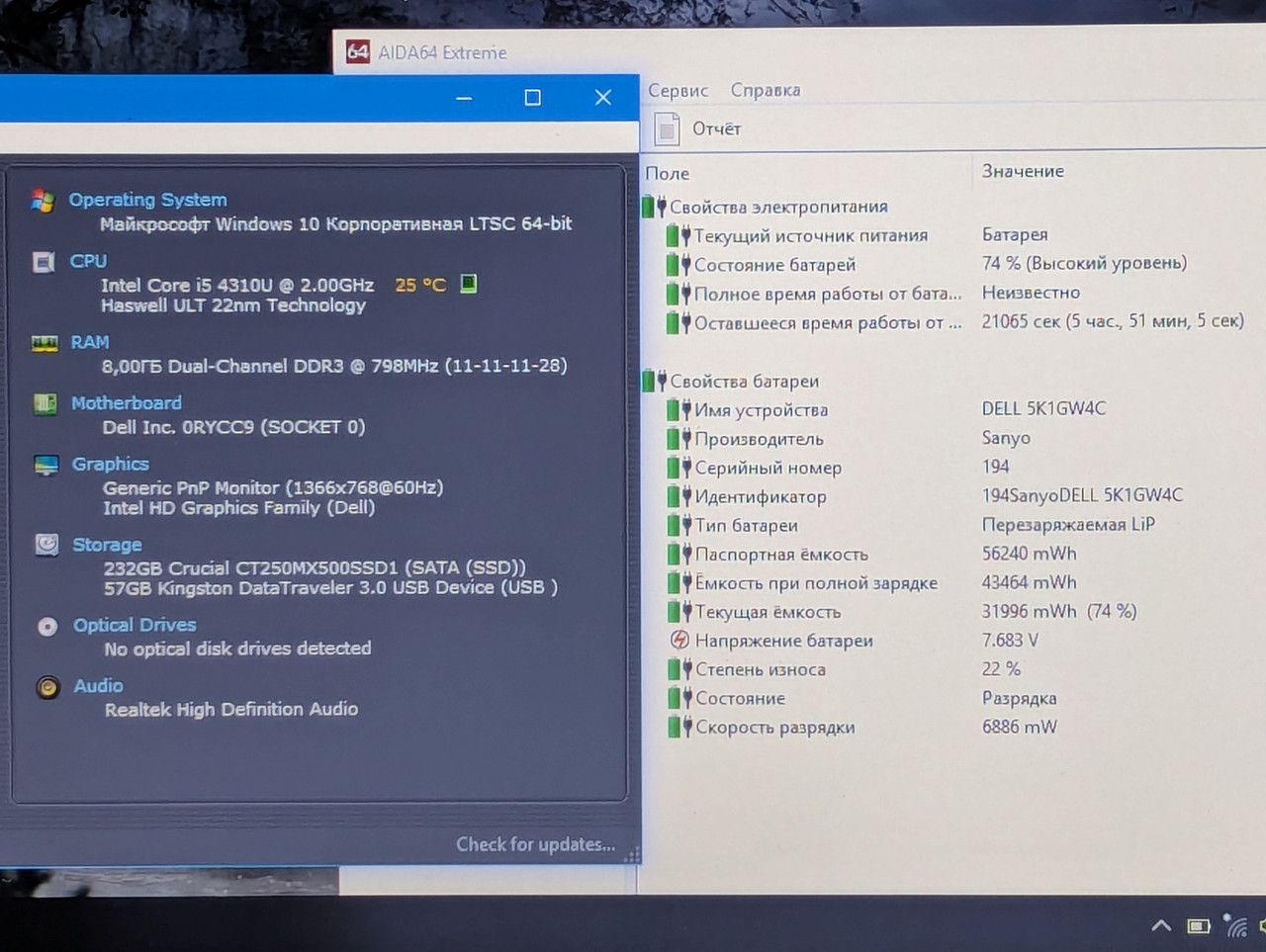Click the Optical Drives disc icon
The height and width of the screenshot is (952, 1266).
click(x=47, y=626)
